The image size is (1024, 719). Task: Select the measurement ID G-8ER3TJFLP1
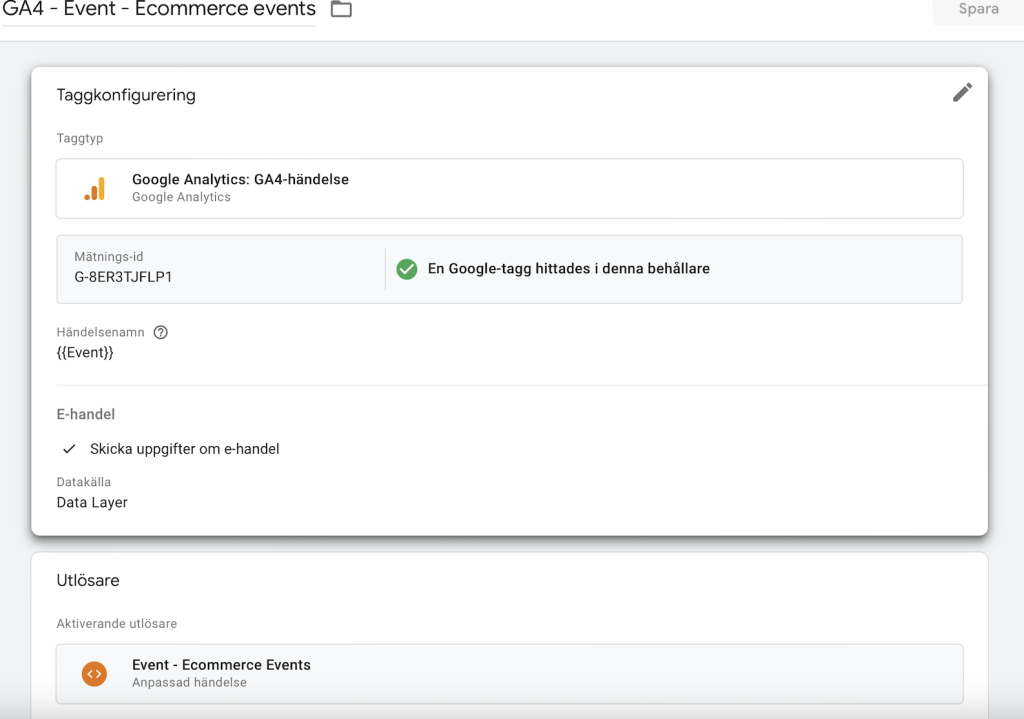123,277
